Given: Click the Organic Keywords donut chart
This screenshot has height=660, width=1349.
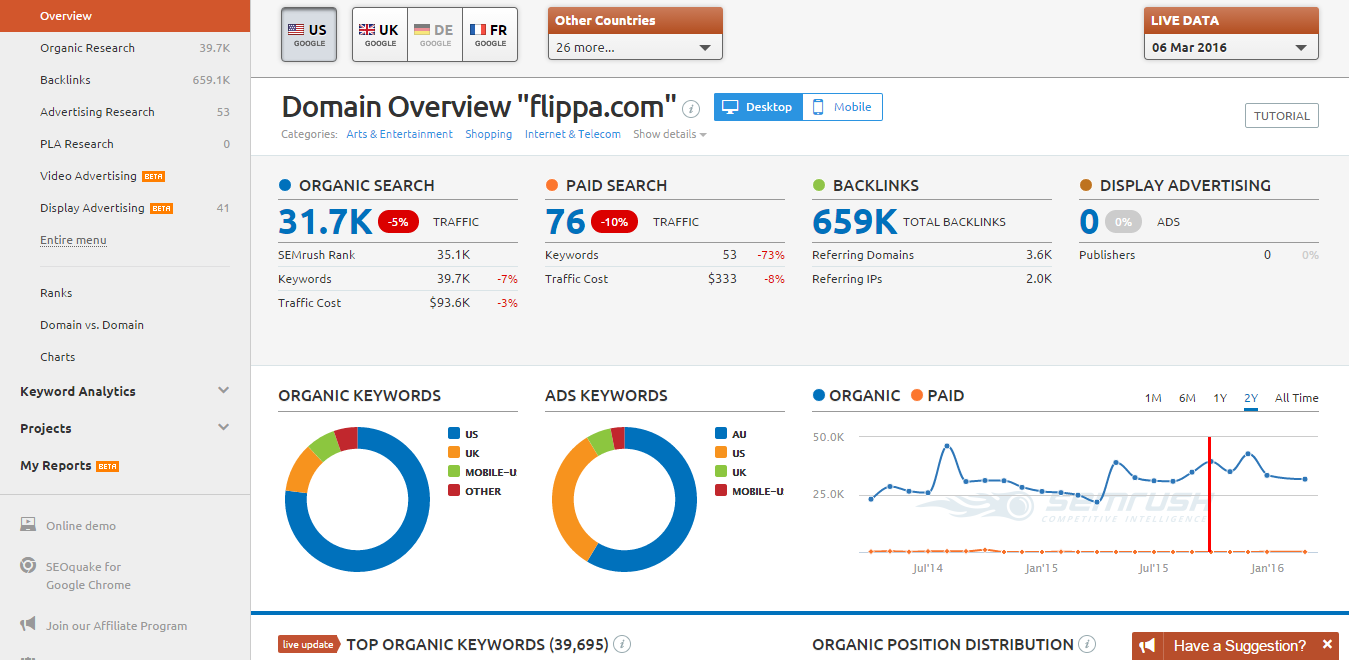Looking at the screenshot, I should click(357, 500).
